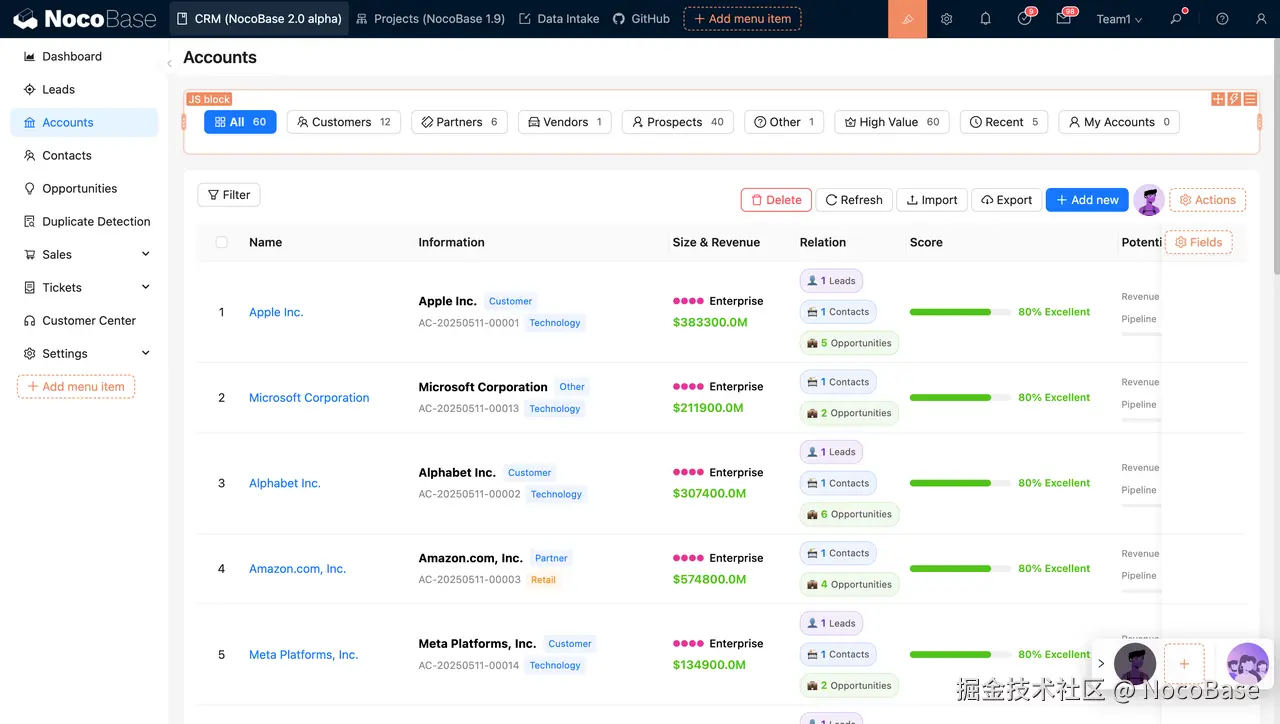Screen dimensions: 1280x724
Task: Open the user profile icon
Action: 1261,19
